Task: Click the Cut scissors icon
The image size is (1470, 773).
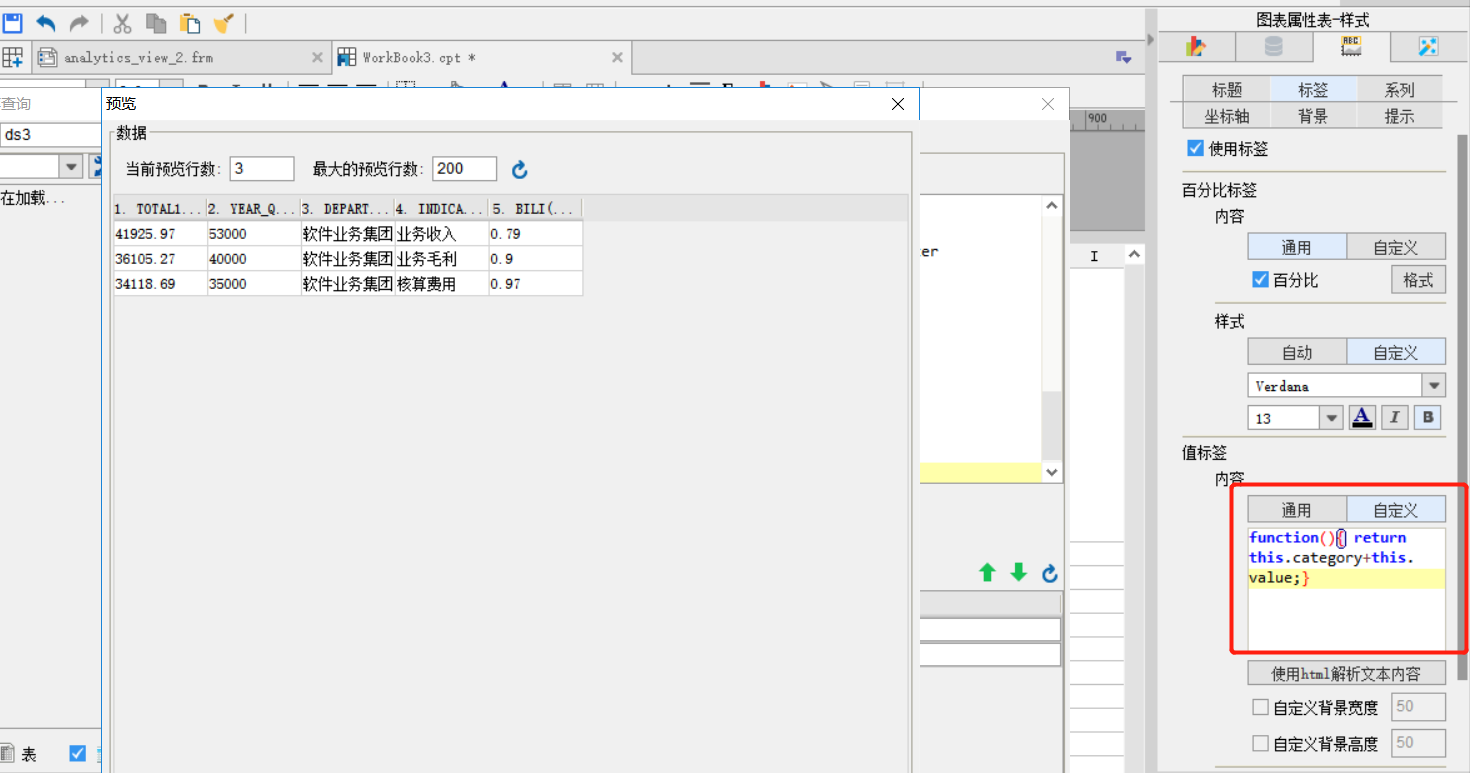Action: pos(122,23)
